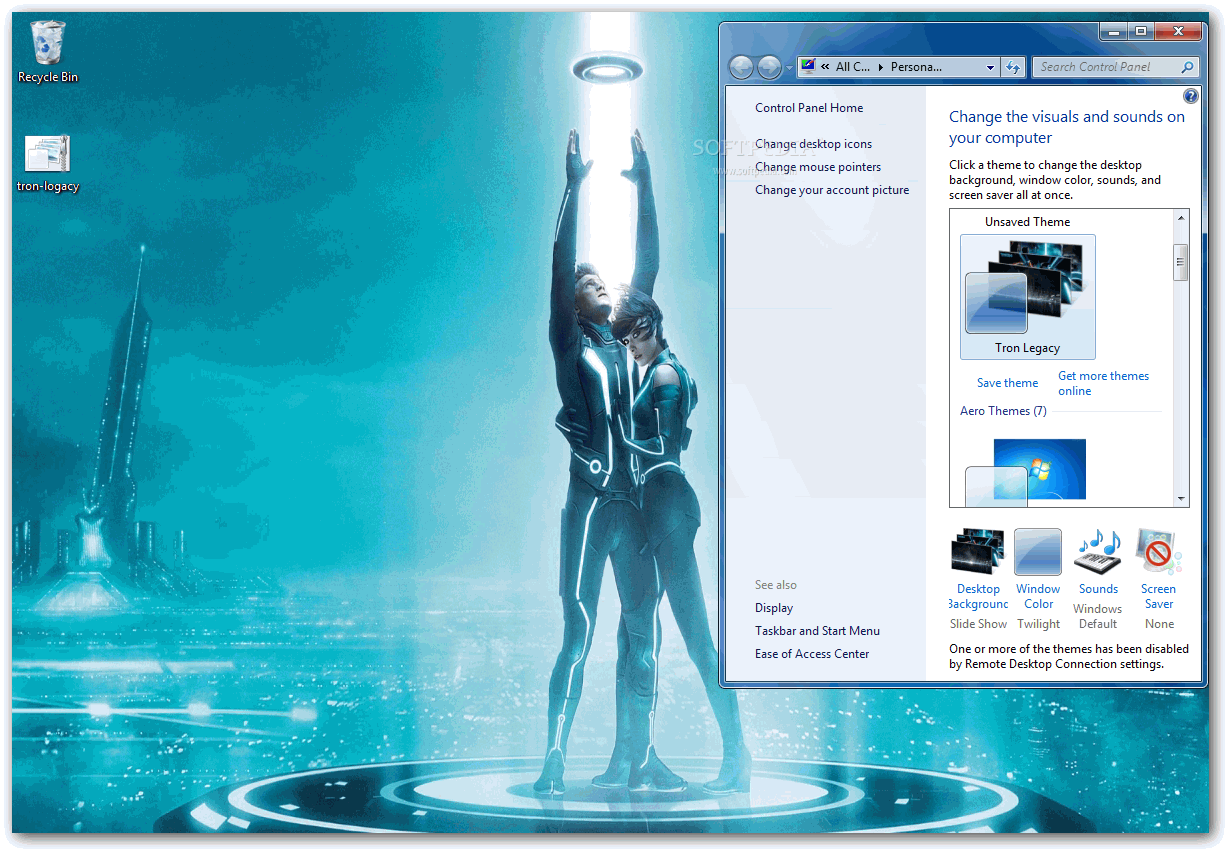Click the theme list scroll down arrow
The width and height of the screenshot is (1229, 853).
point(1181,499)
